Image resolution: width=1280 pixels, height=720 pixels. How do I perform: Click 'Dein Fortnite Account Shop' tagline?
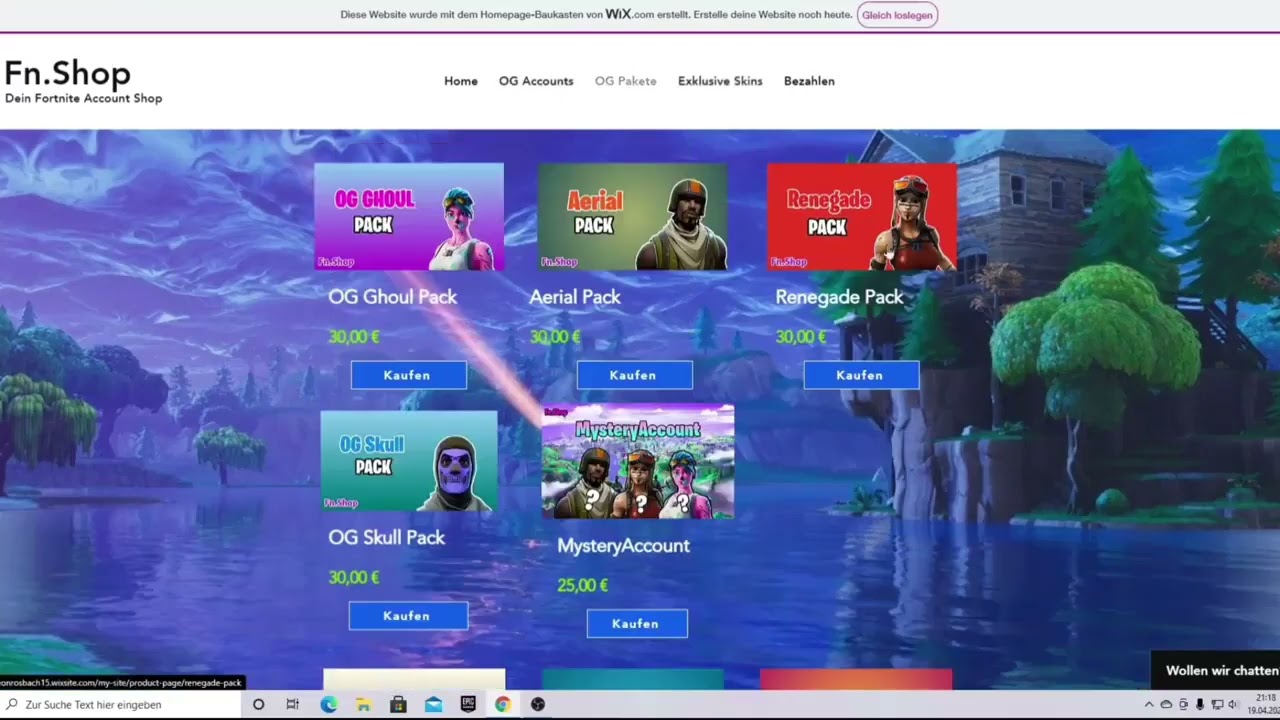(83, 98)
